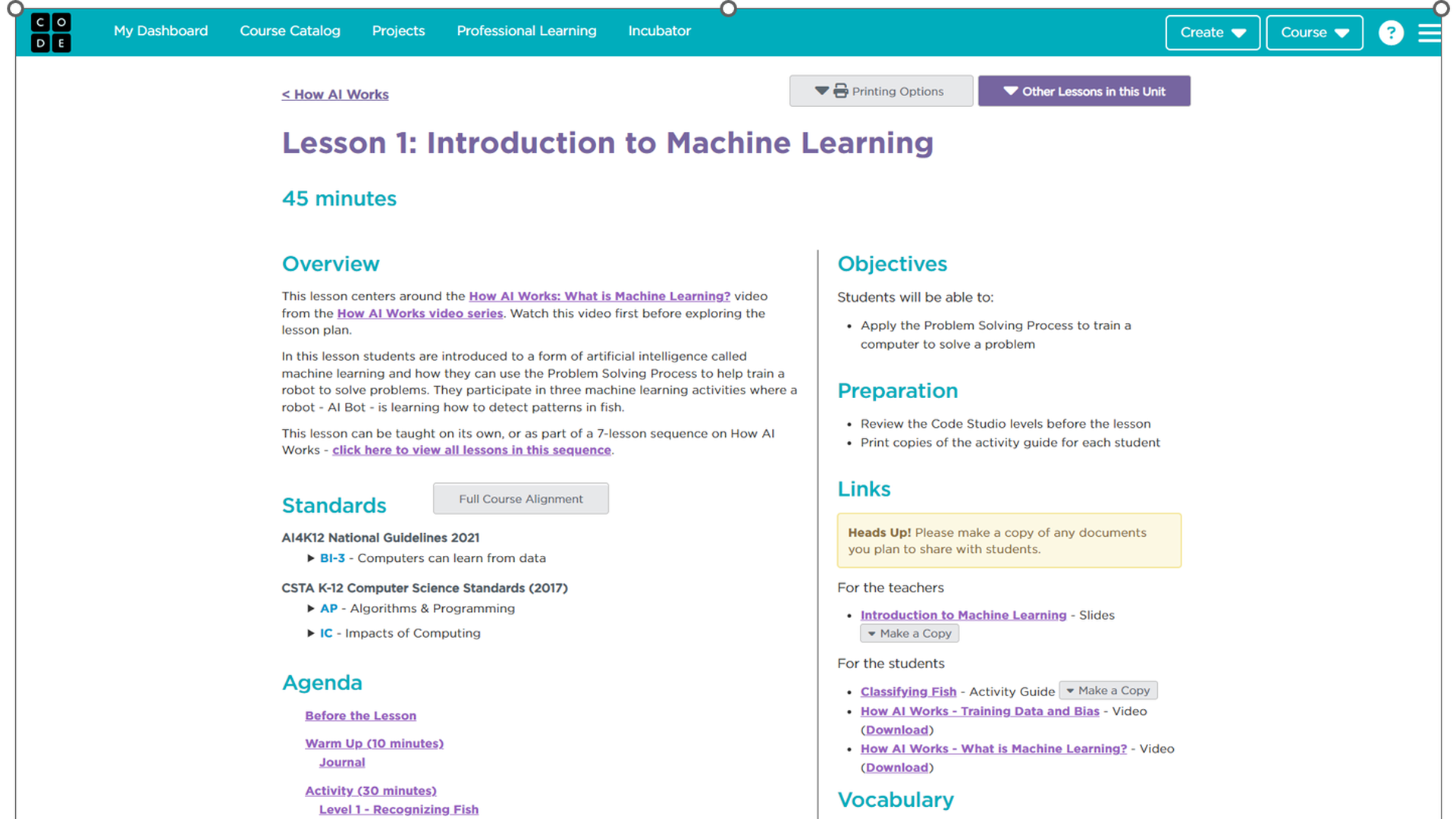Go to Professional Learning
The height and width of the screenshot is (819, 1456).
point(526,31)
